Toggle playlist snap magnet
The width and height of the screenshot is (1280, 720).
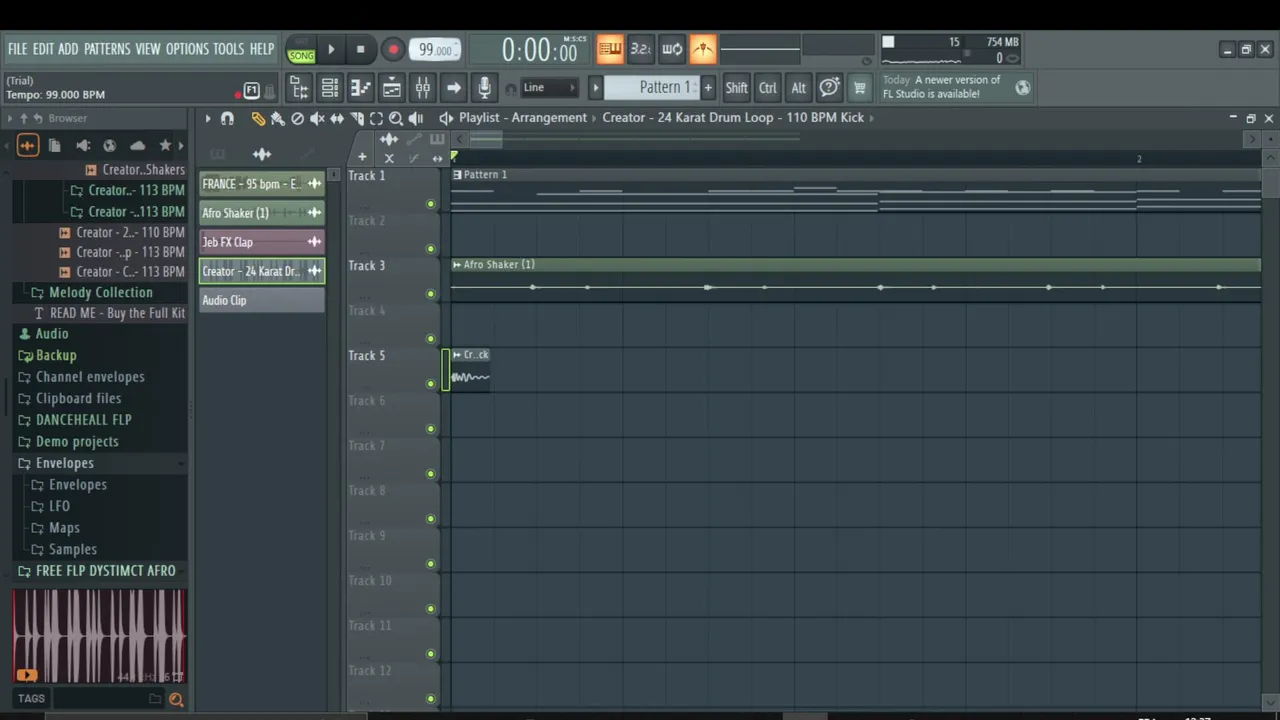(x=227, y=118)
